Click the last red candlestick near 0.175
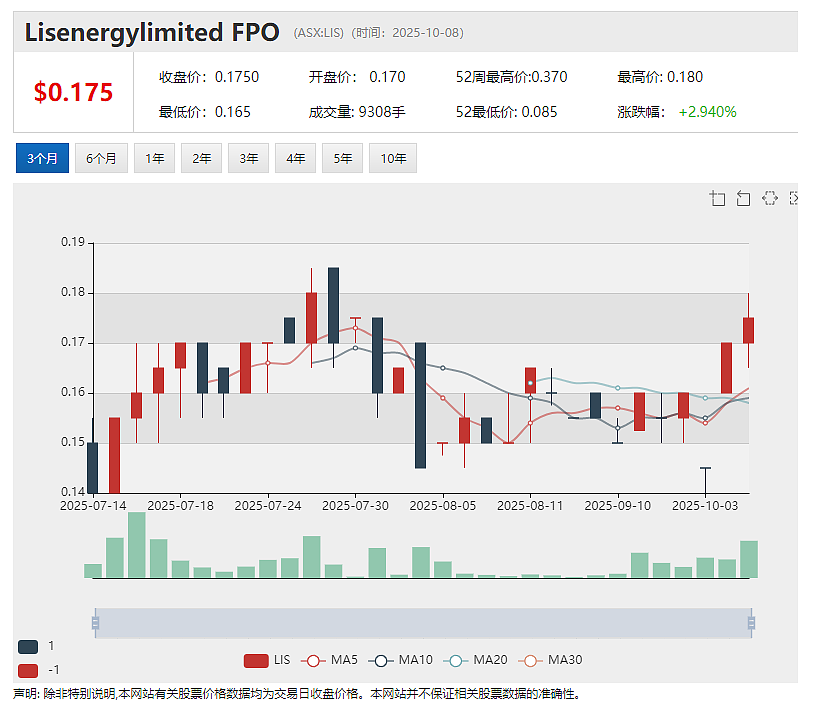This screenshot has width=814, height=711. pyautogui.click(x=748, y=330)
